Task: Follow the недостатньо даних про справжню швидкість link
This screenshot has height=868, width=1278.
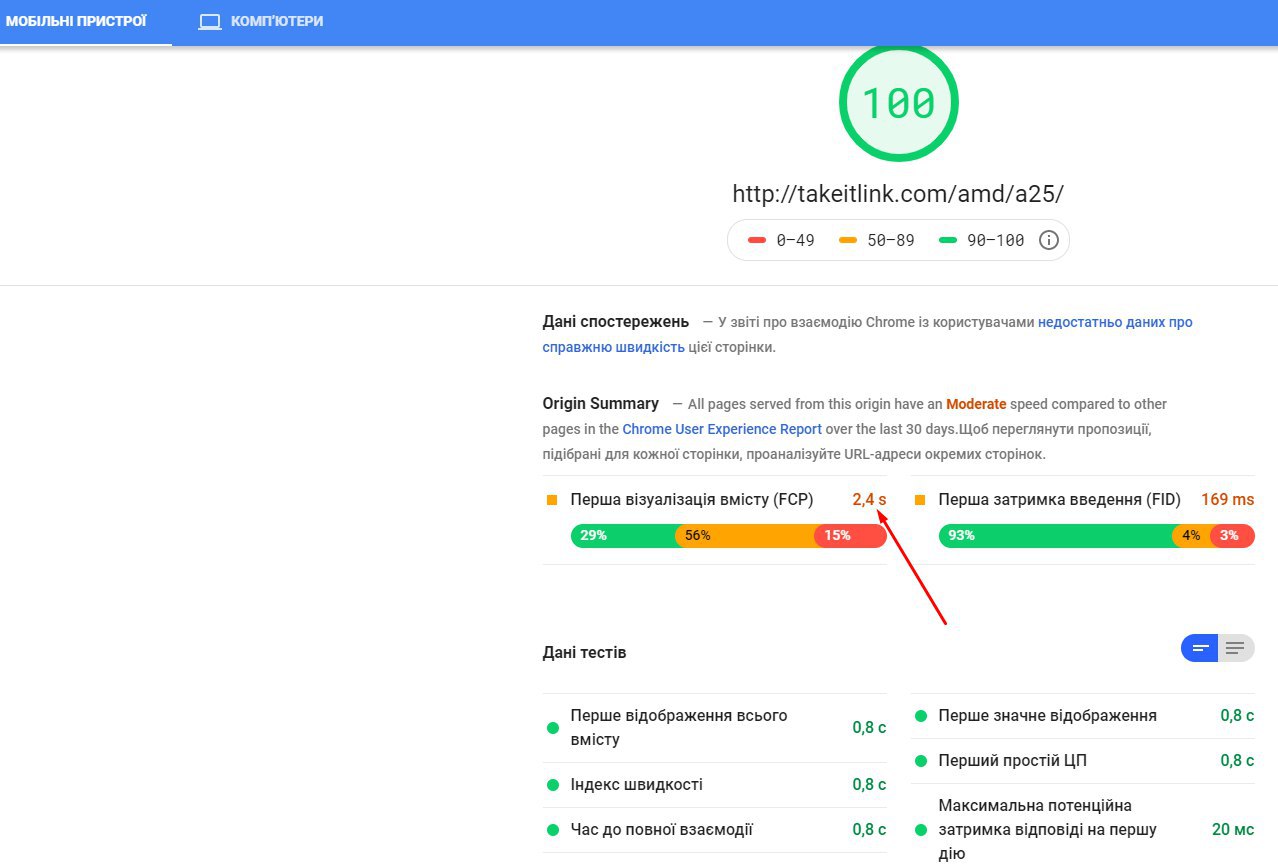Action: coord(1114,322)
